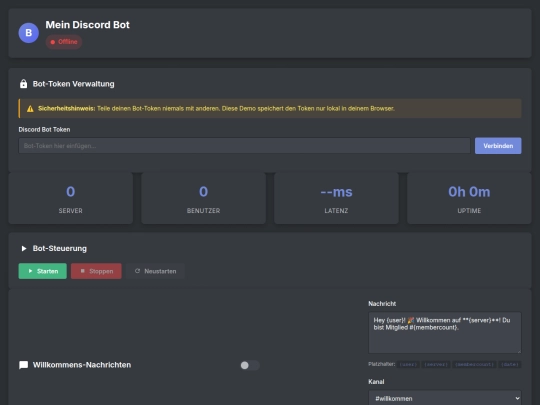Click the lock icon beside Bot-Token Verwaltung
Viewport: 540px width, 405px height.
click(23, 84)
